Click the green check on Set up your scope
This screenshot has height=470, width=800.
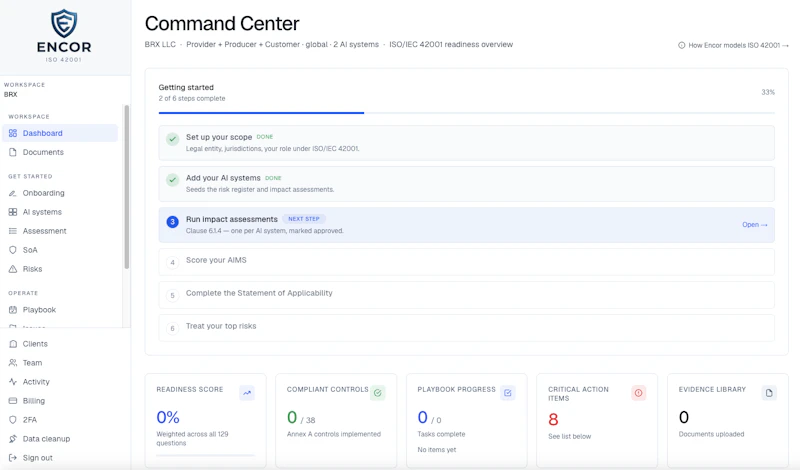172,139
